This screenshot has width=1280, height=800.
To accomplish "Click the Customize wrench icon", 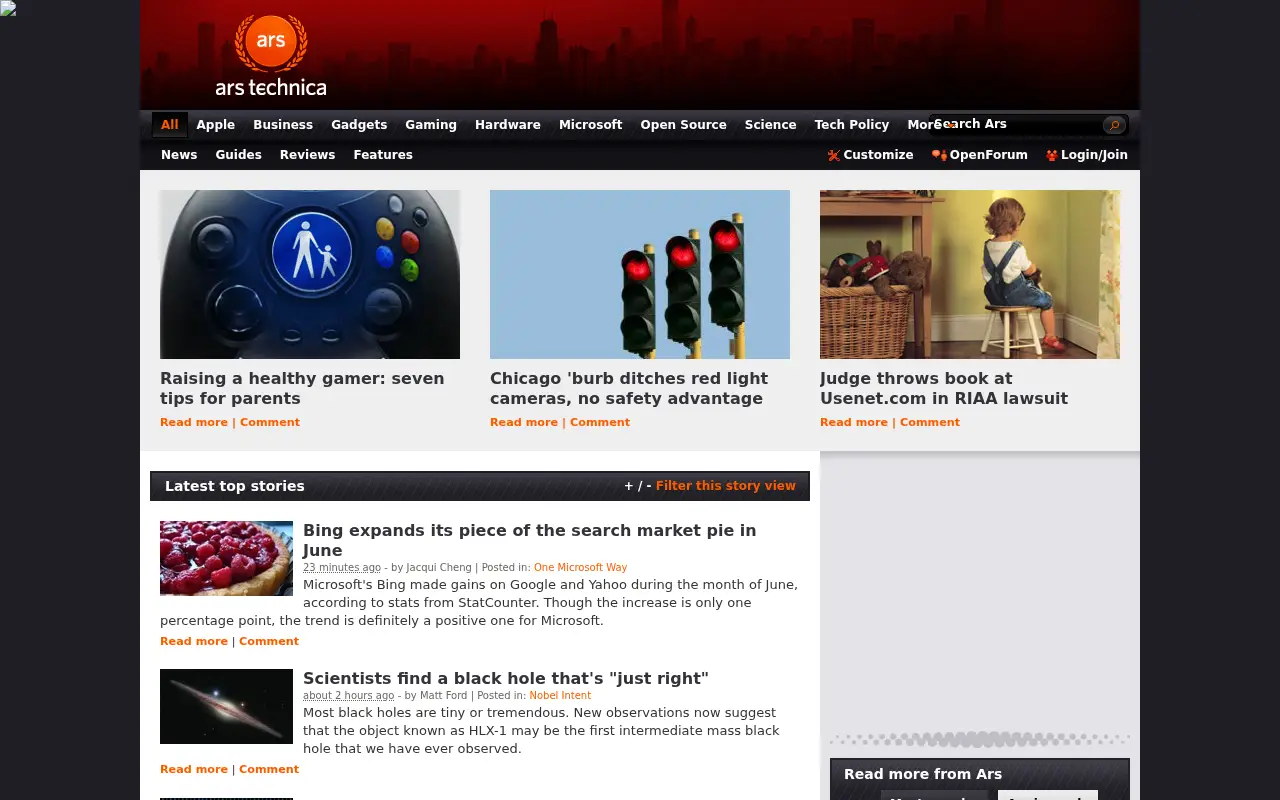I will coord(834,155).
